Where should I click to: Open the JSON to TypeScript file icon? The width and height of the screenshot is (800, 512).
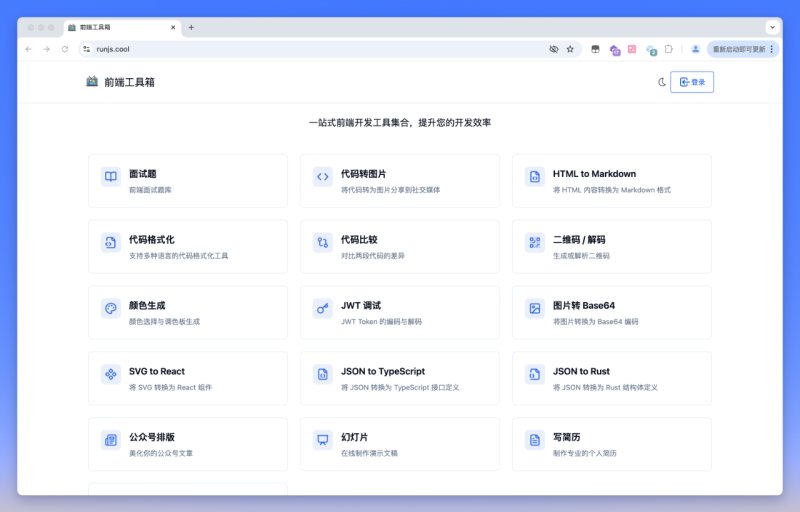coord(322,374)
